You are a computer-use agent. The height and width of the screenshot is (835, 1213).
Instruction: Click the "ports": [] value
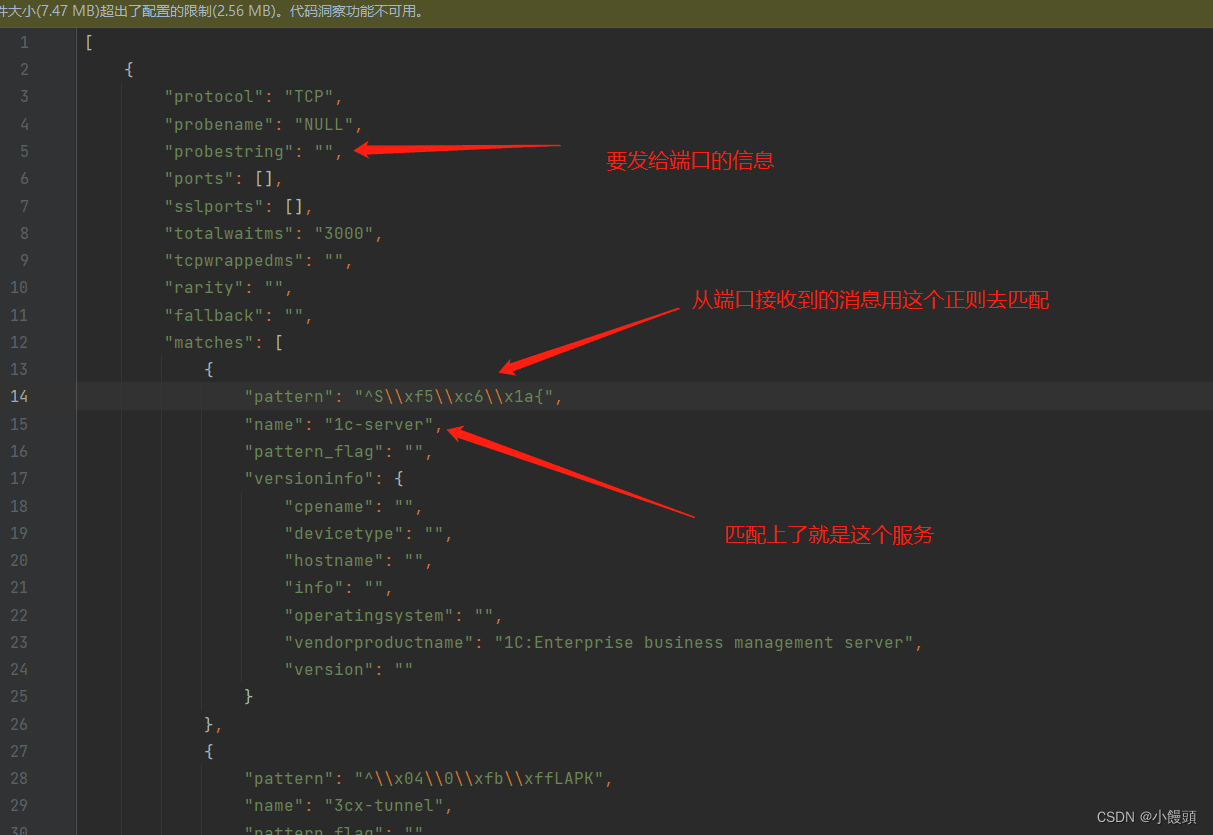264,178
